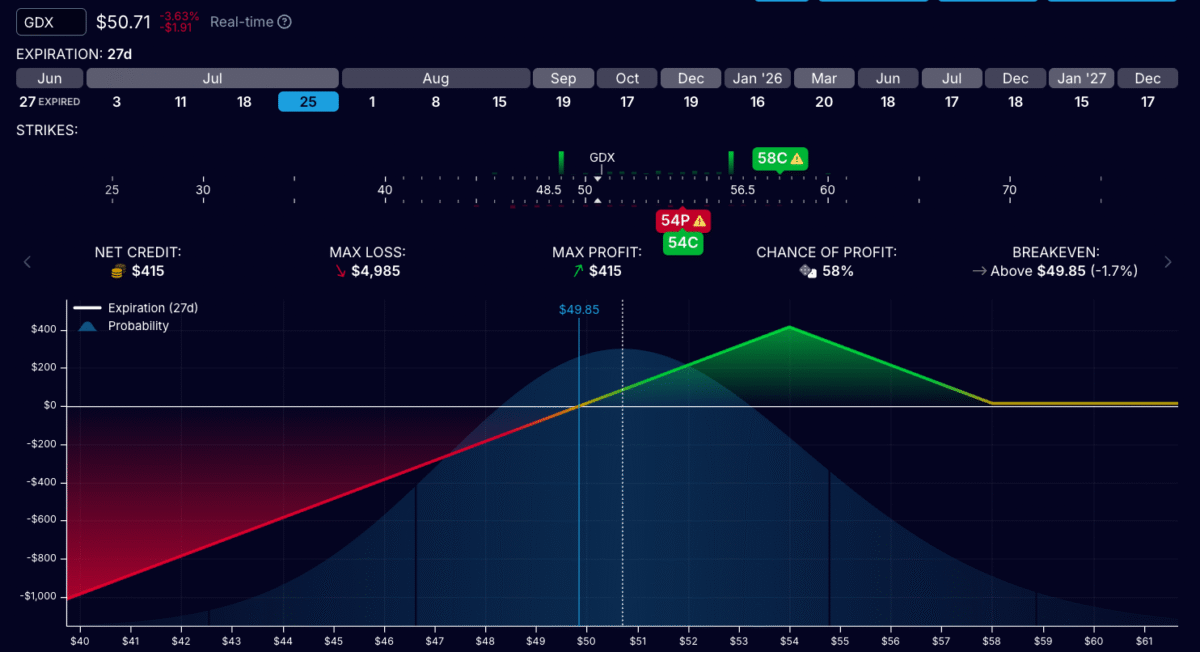Click the gold coins Net Credit icon
This screenshot has width=1200, height=652.
117,271
